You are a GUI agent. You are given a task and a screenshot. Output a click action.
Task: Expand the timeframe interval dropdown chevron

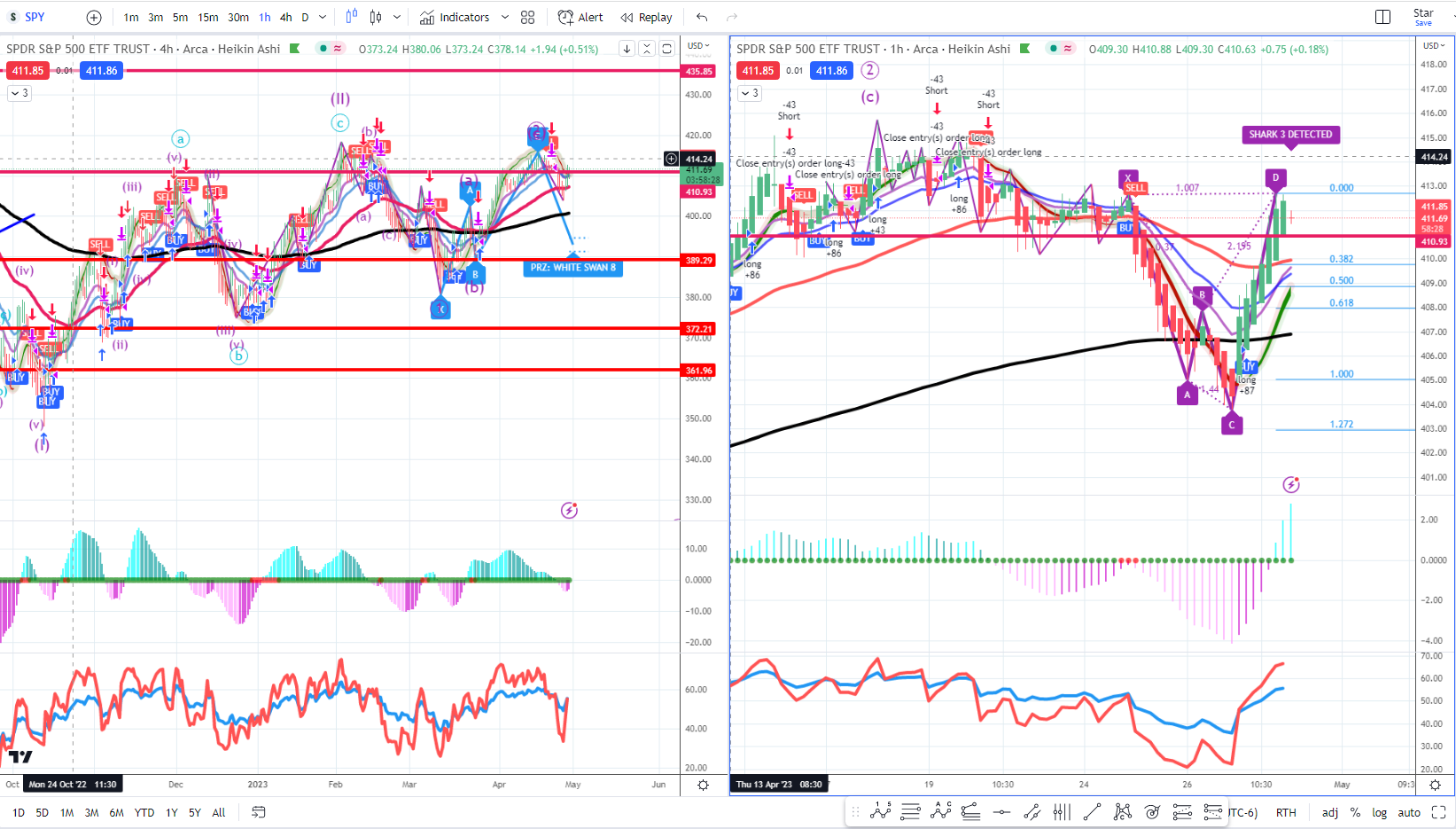click(x=323, y=17)
